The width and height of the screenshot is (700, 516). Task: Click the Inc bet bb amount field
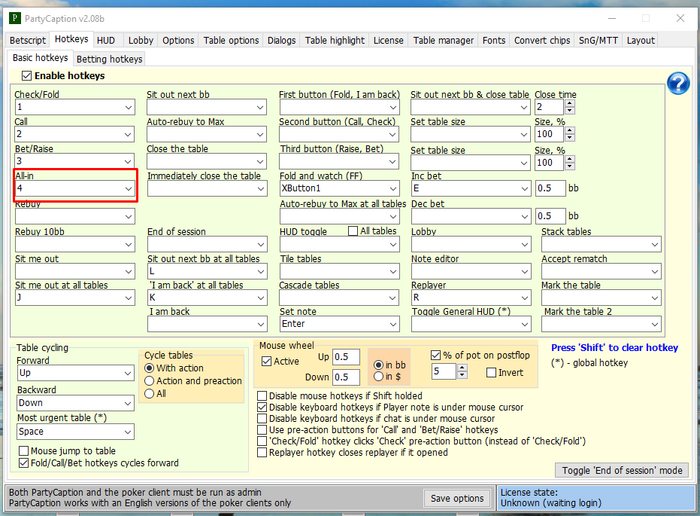pos(550,188)
